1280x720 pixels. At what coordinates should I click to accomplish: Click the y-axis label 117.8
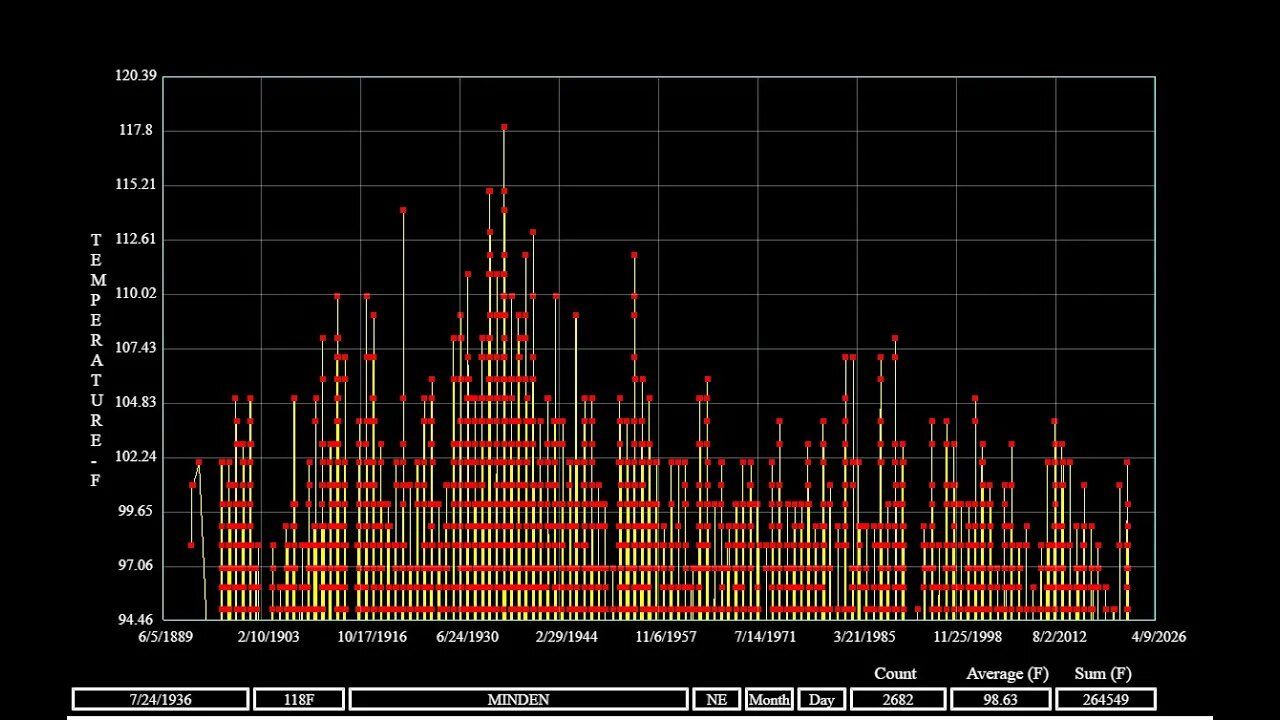pos(135,130)
